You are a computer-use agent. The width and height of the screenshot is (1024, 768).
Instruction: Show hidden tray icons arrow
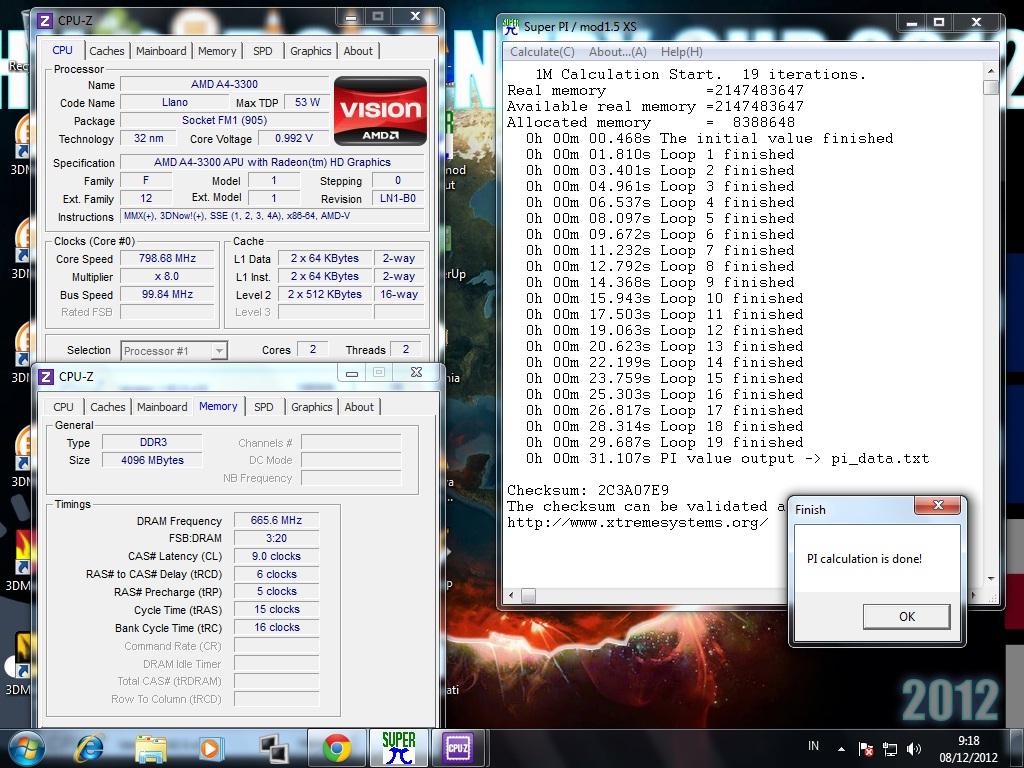pos(841,750)
